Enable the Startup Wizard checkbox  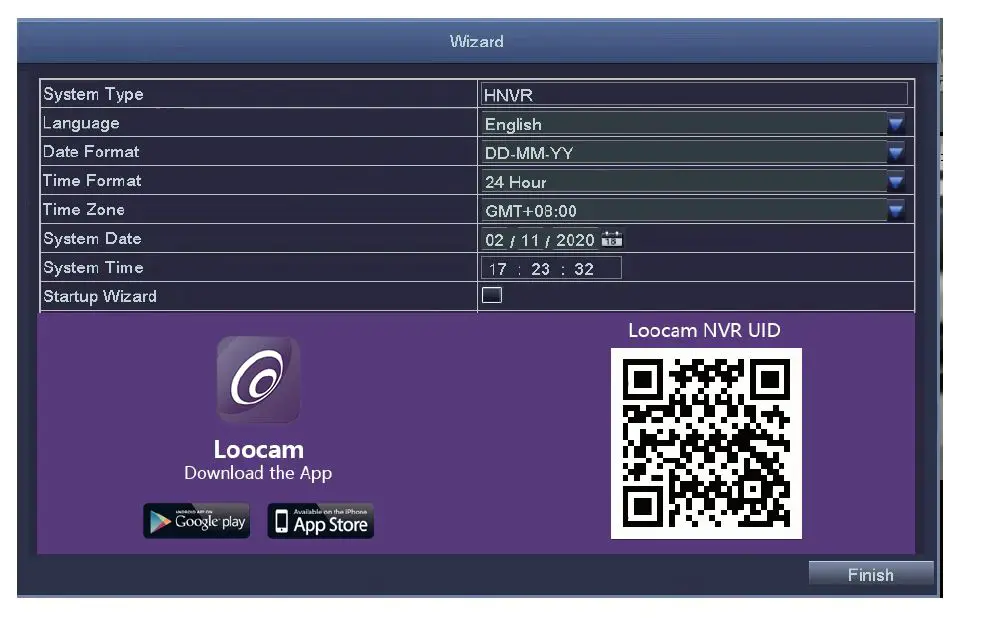492,295
